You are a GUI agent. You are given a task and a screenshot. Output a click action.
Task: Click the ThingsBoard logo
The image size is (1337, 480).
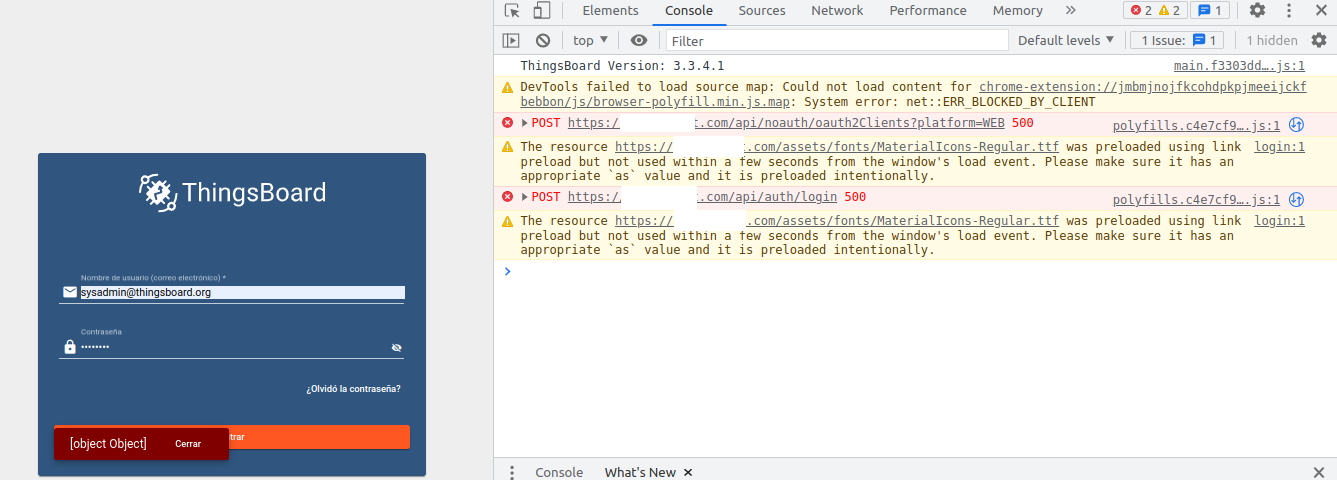pos(232,192)
